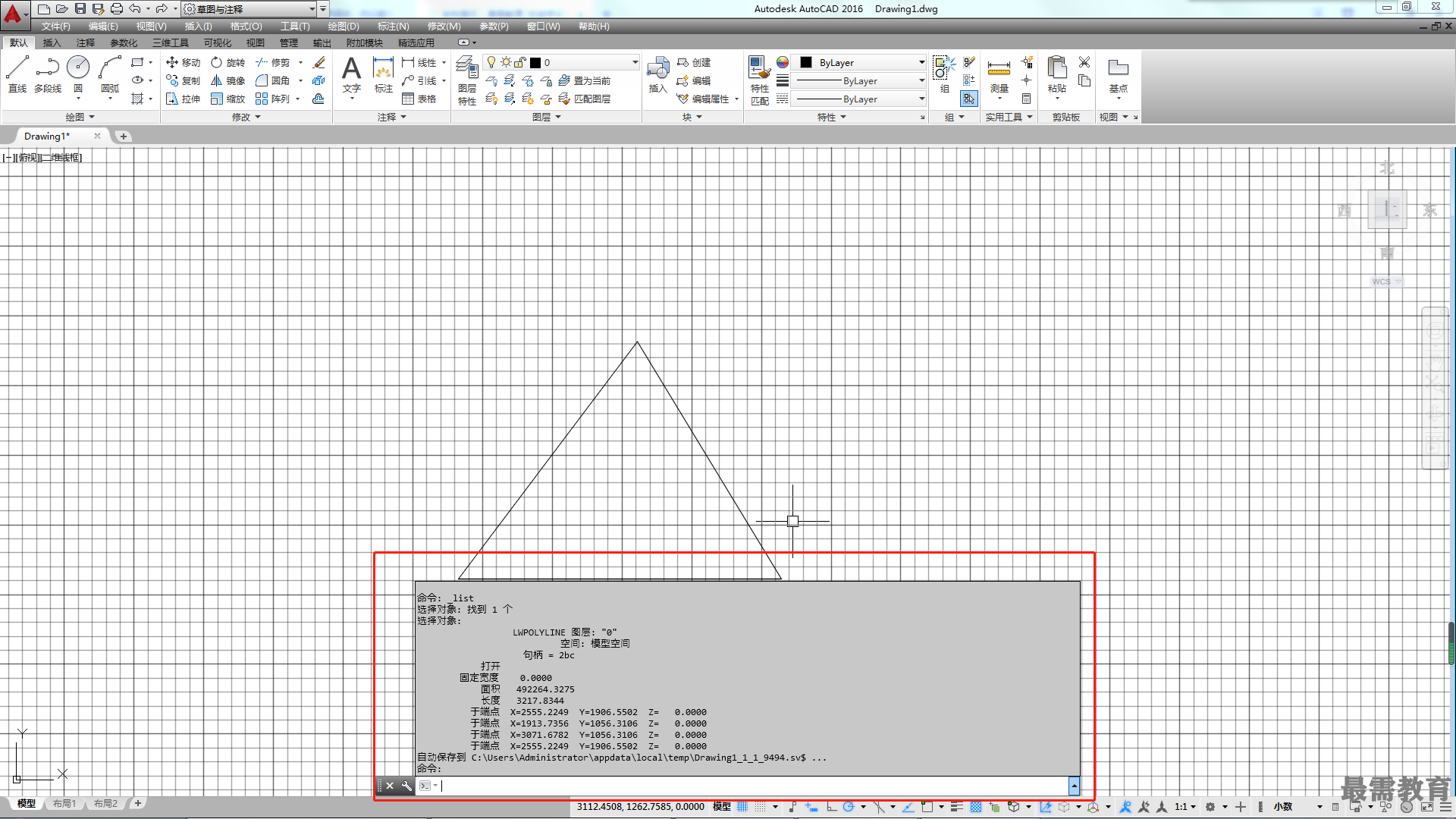
Task: Open the Text (文字) annotation tool
Action: (351, 74)
